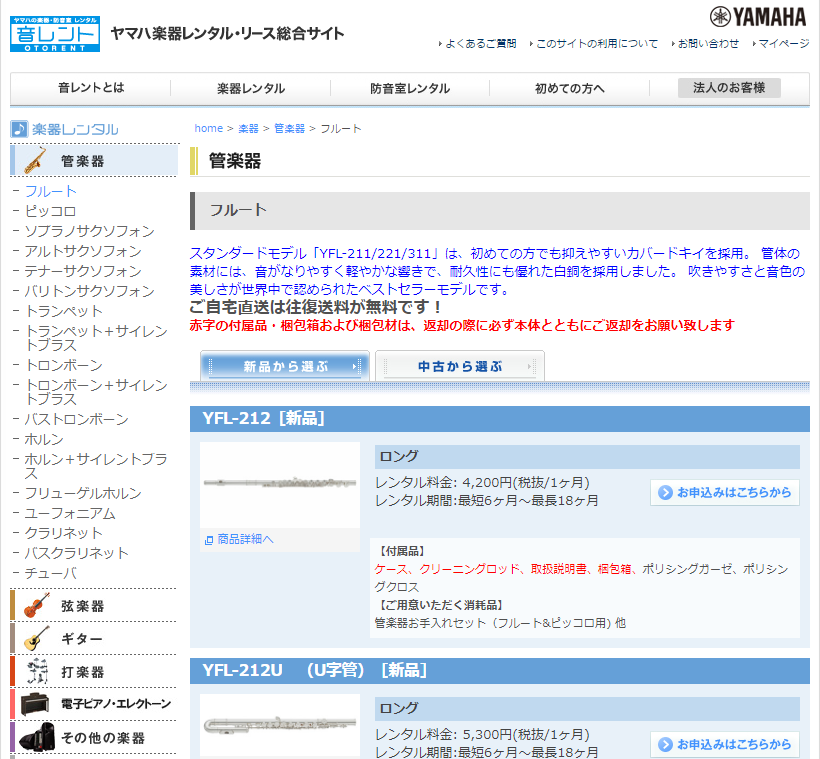The height and width of the screenshot is (759, 820).
Task: Click the YFL-212U (U字管) [新品] header bar
Action: click(x=499, y=671)
